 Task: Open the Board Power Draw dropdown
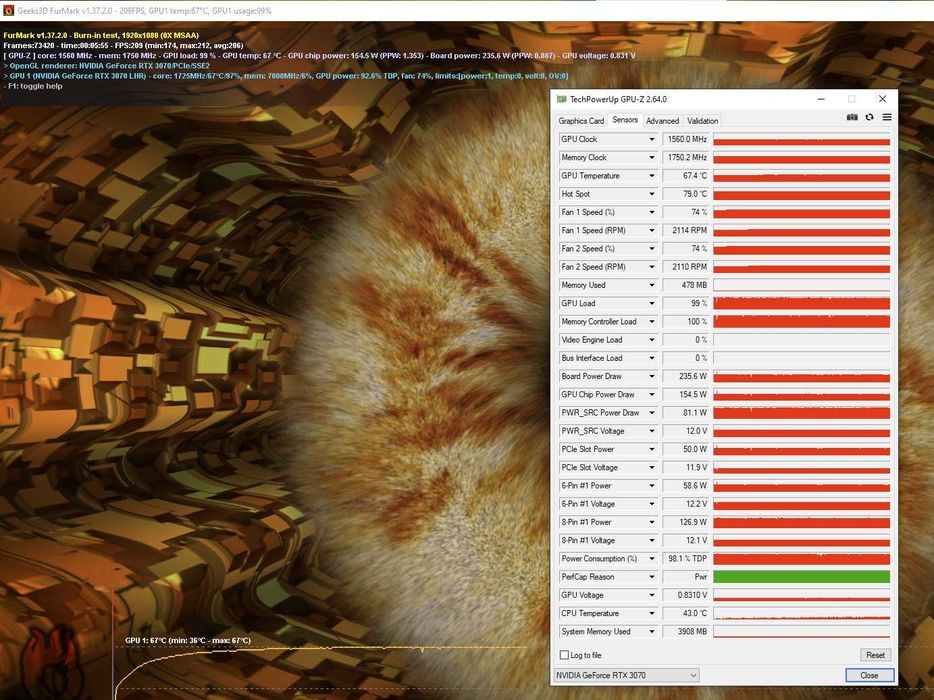[x=652, y=376]
